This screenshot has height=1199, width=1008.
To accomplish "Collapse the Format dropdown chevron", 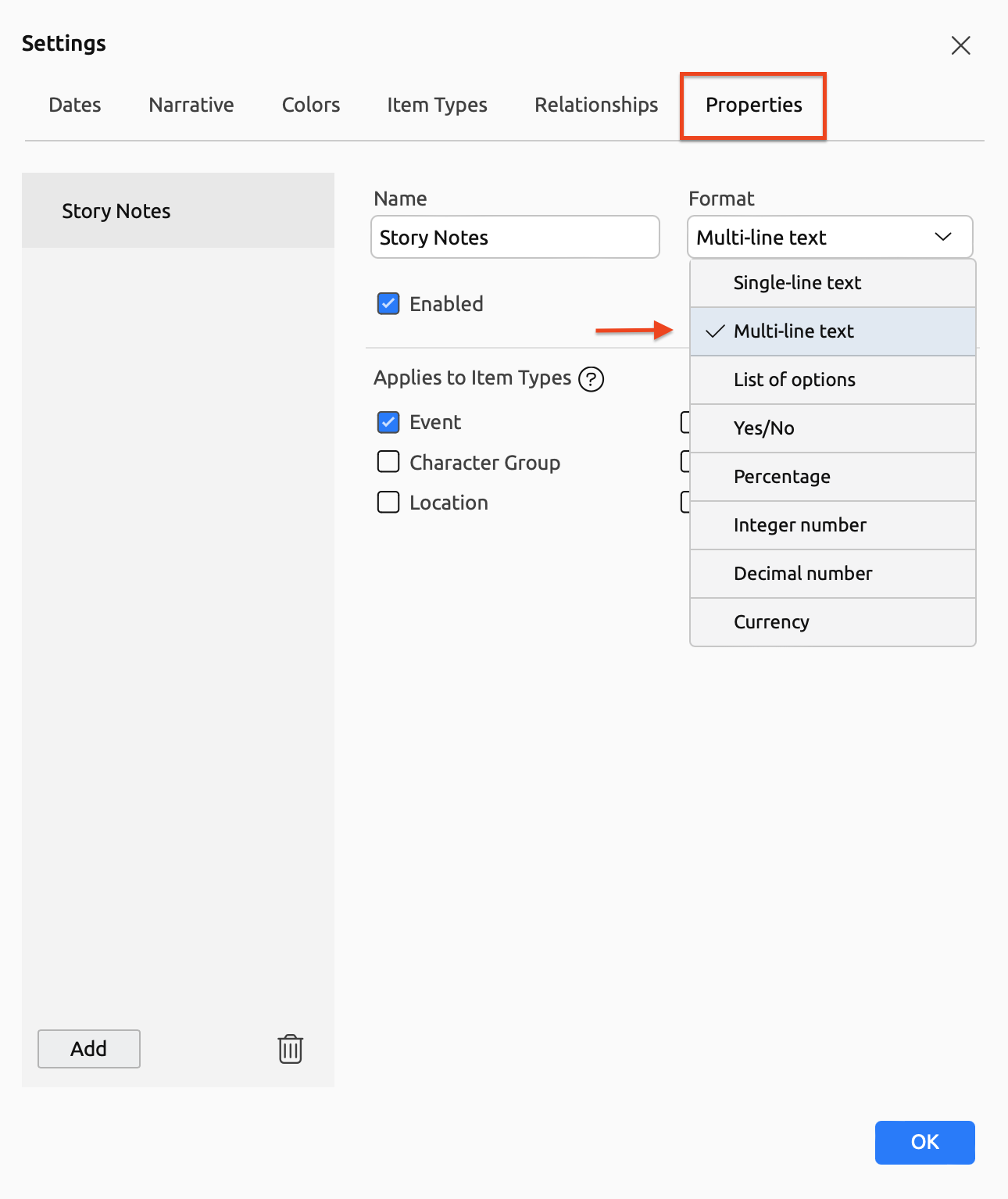I will (x=943, y=237).
